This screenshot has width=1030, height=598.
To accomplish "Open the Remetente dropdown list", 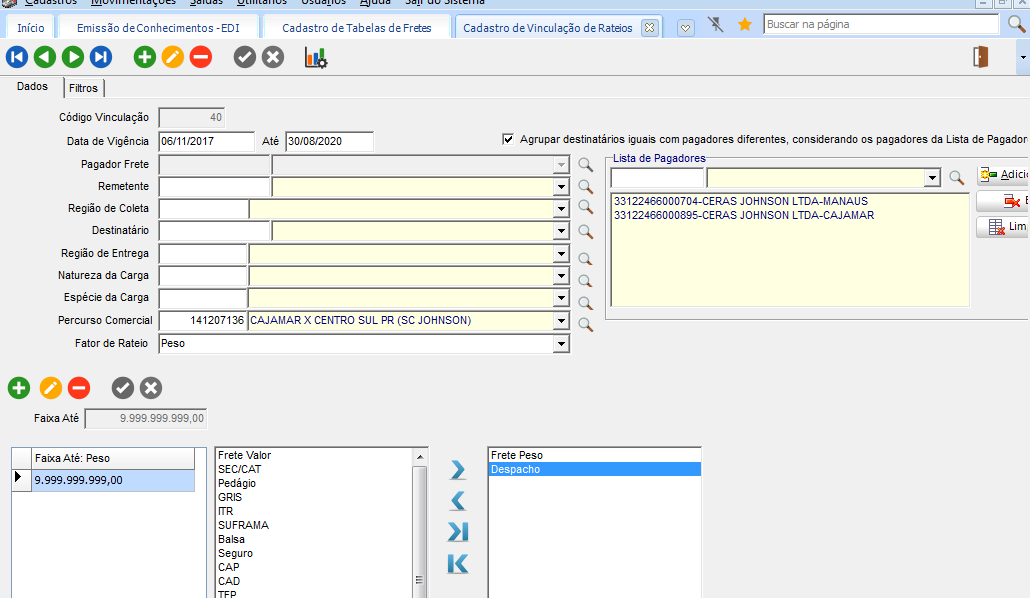I will (561, 187).
